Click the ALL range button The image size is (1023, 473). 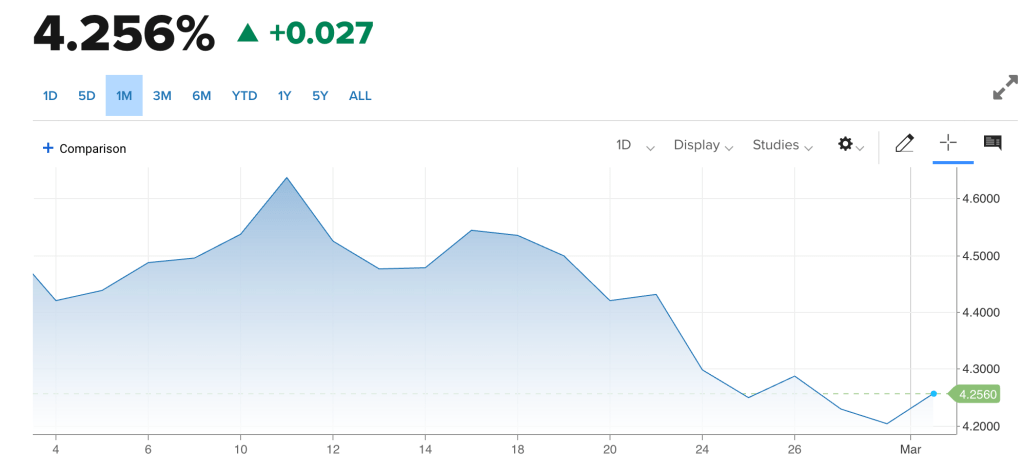tap(360, 96)
